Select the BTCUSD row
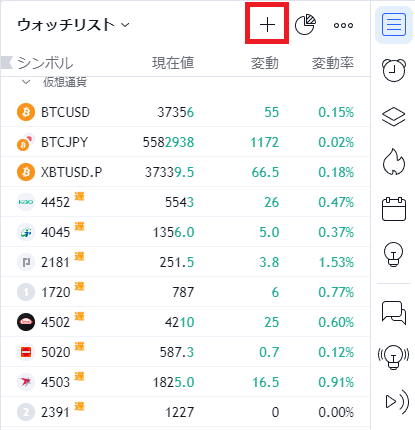Image resolution: width=415 pixels, height=430 pixels. point(185,112)
